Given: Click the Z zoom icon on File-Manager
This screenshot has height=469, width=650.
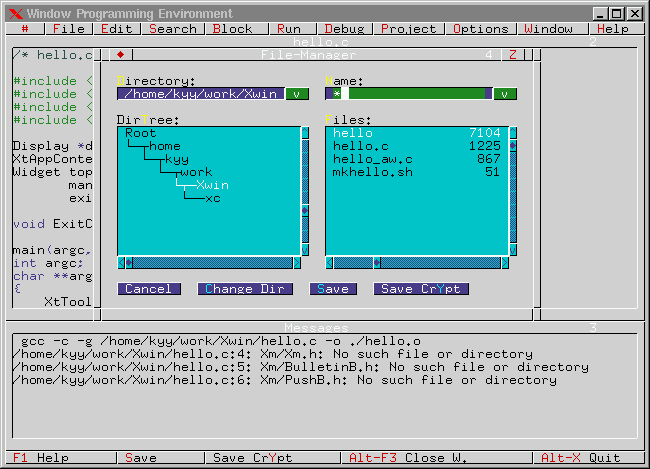Looking at the screenshot, I should point(512,55).
